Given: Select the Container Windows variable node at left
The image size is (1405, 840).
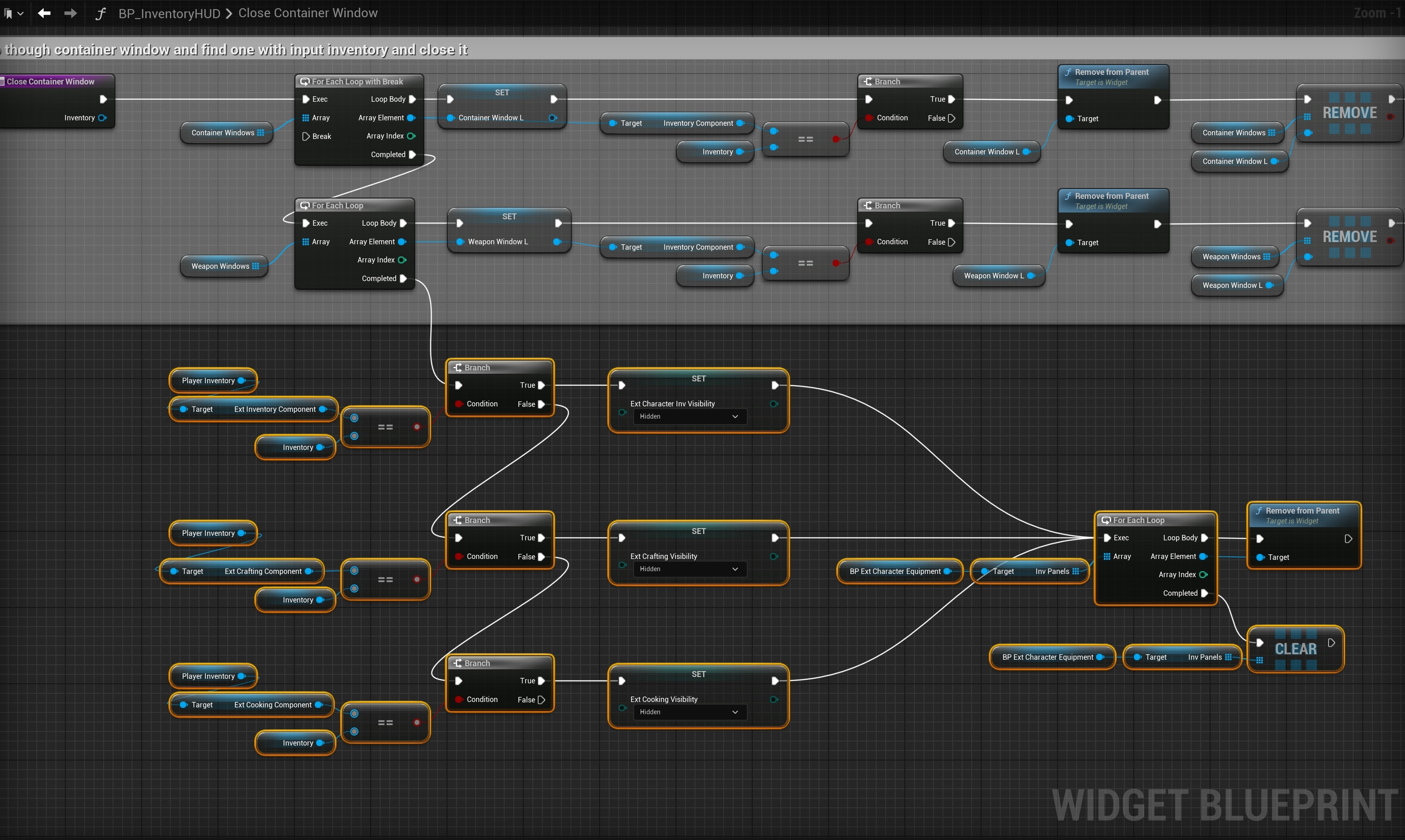Looking at the screenshot, I should [223, 133].
